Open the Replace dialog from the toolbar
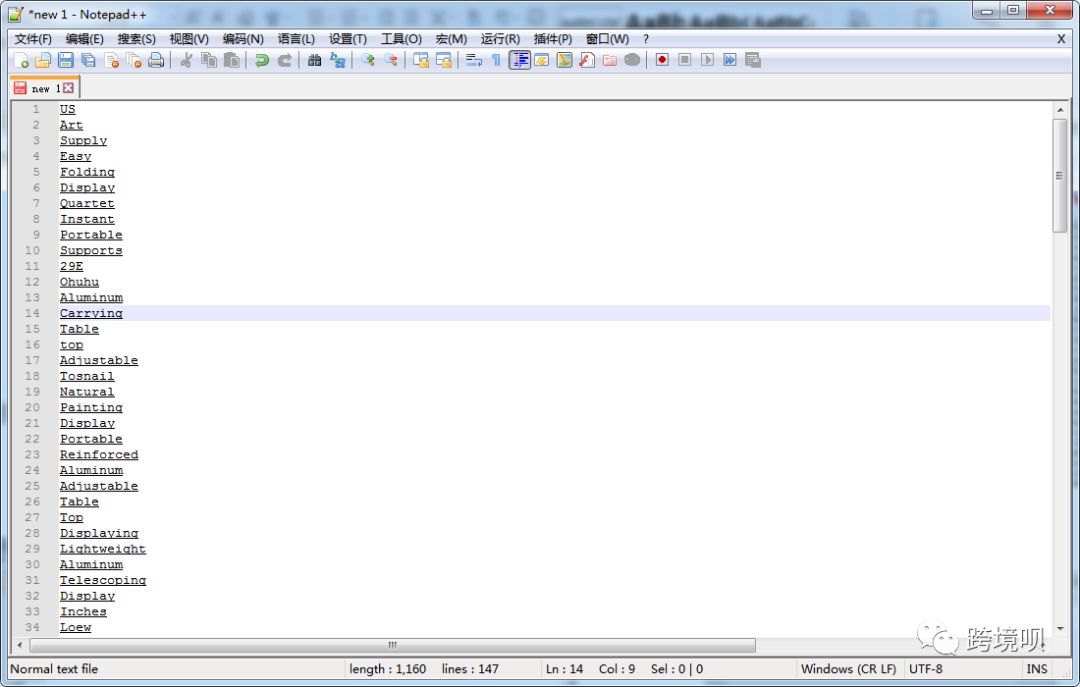The width and height of the screenshot is (1080, 687). pyautogui.click(x=338, y=61)
